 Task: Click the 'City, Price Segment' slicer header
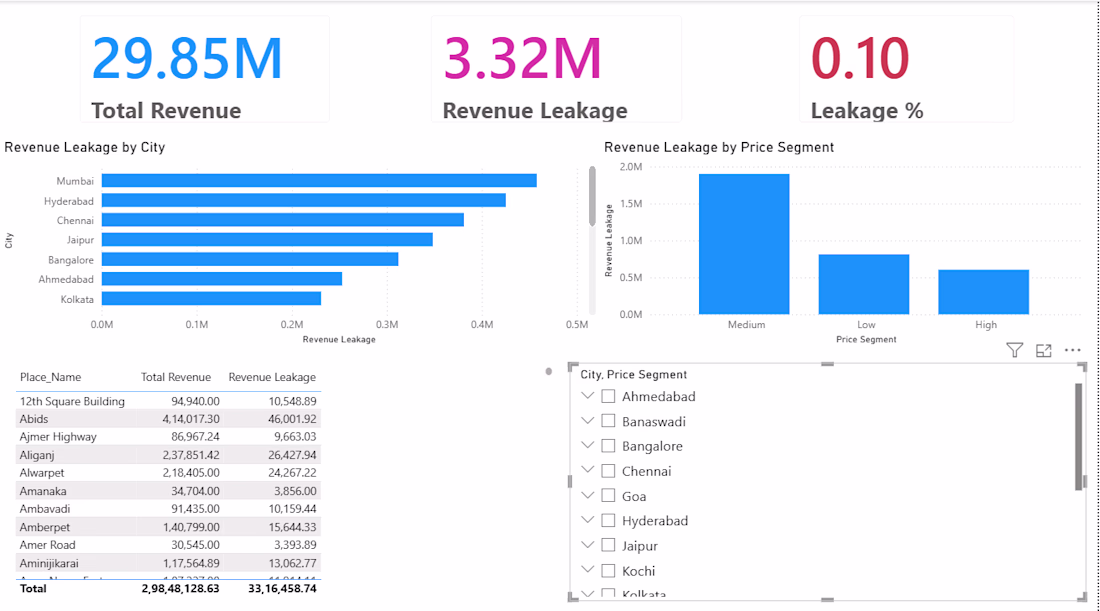pyautogui.click(x=633, y=375)
